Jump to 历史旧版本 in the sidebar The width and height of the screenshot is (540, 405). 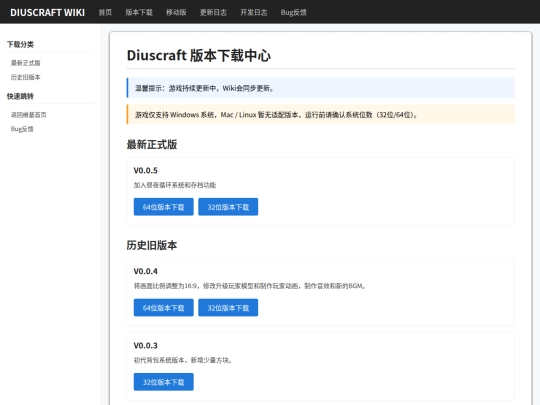26,77
